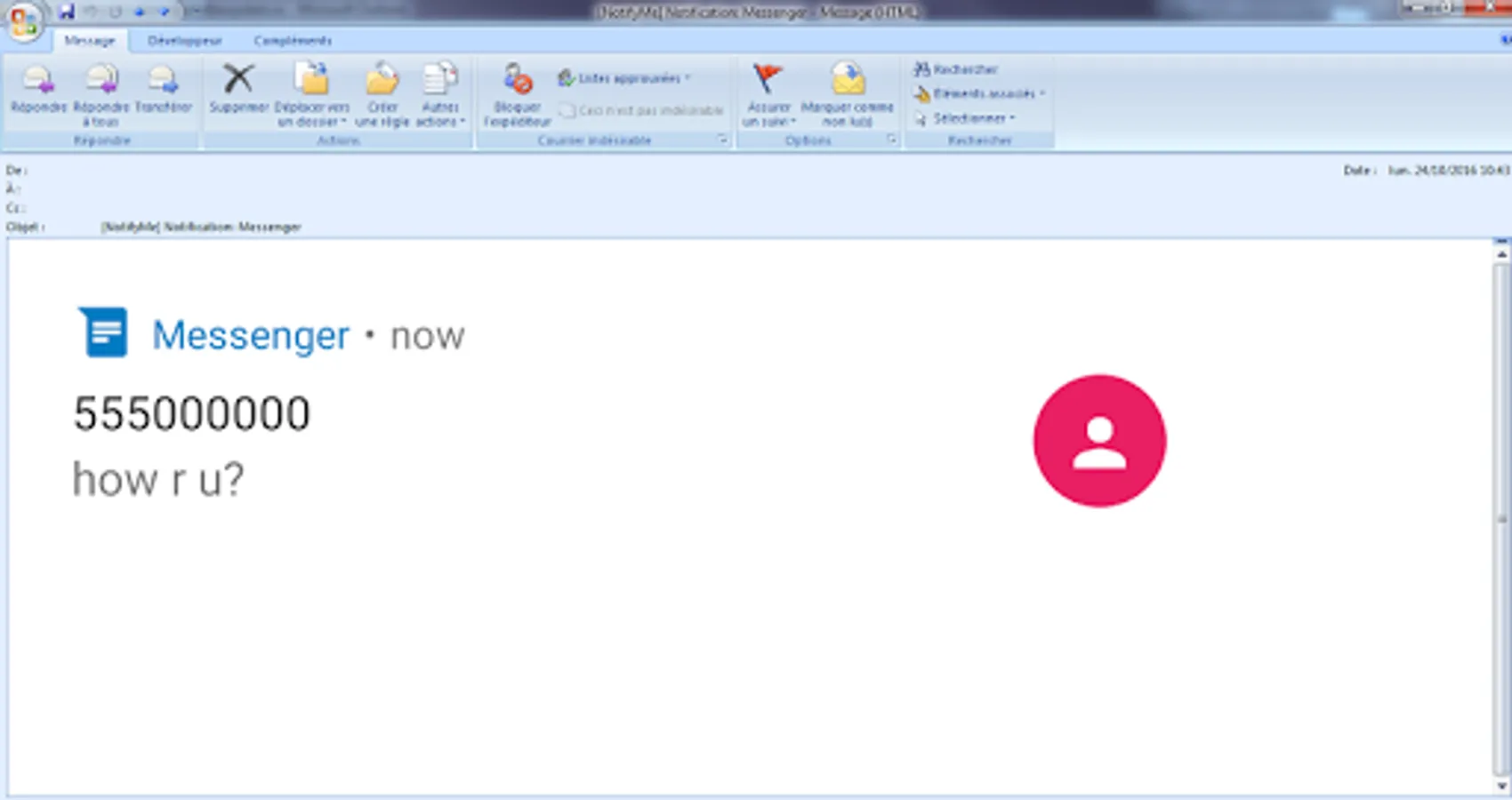Undo using the Quick Access Toolbar arrow
Image resolution: width=1512 pixels, height=800 pixels.
click(91, 12)
